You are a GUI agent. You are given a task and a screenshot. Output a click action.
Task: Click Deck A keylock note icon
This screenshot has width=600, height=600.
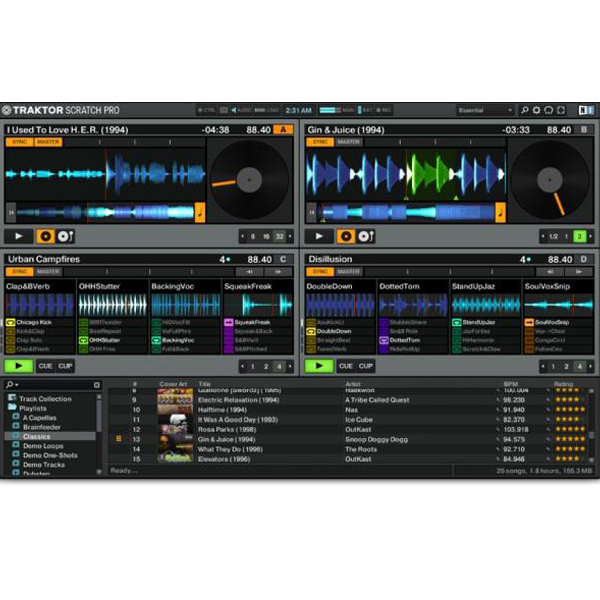tap(200, 212)
